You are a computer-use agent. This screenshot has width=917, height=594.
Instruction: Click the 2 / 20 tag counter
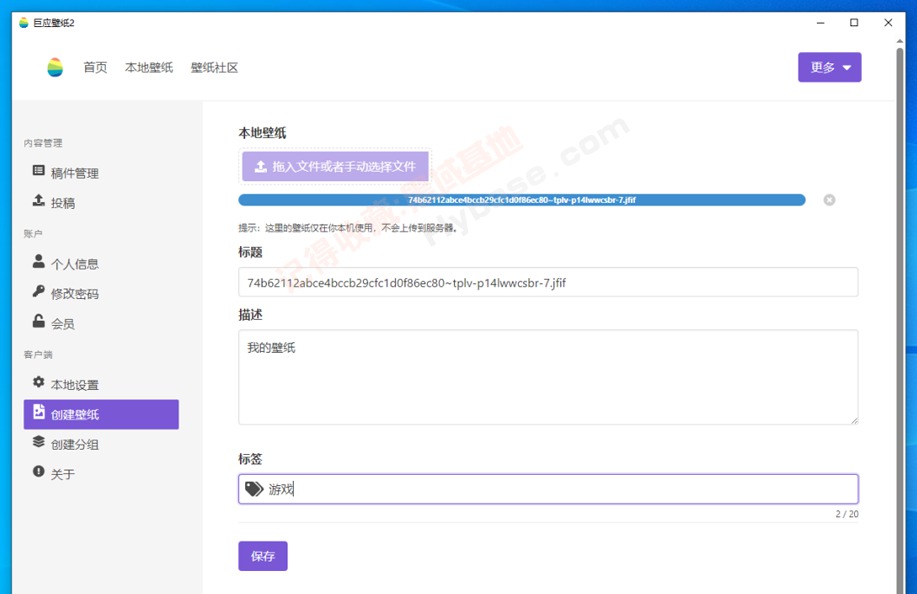(x=847, y=514)
